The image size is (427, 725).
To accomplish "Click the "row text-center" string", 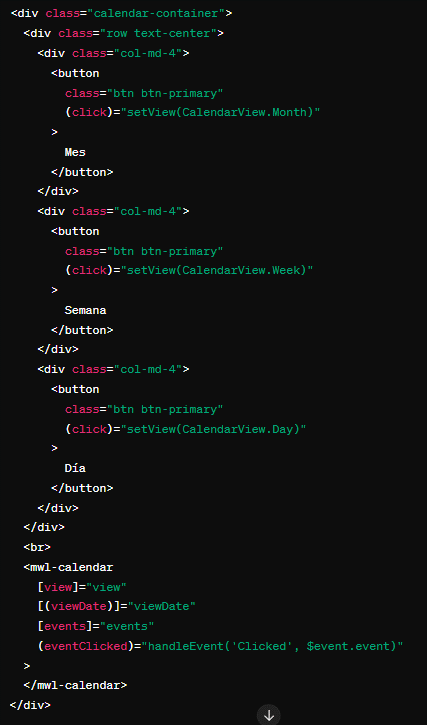I will click(x=159, y=33).
